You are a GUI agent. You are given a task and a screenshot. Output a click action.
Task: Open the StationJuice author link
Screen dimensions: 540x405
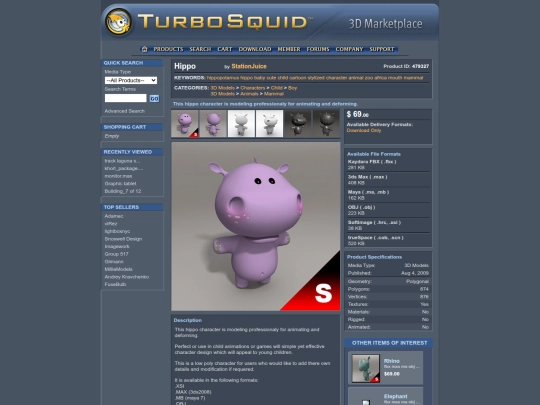[249, 66]
